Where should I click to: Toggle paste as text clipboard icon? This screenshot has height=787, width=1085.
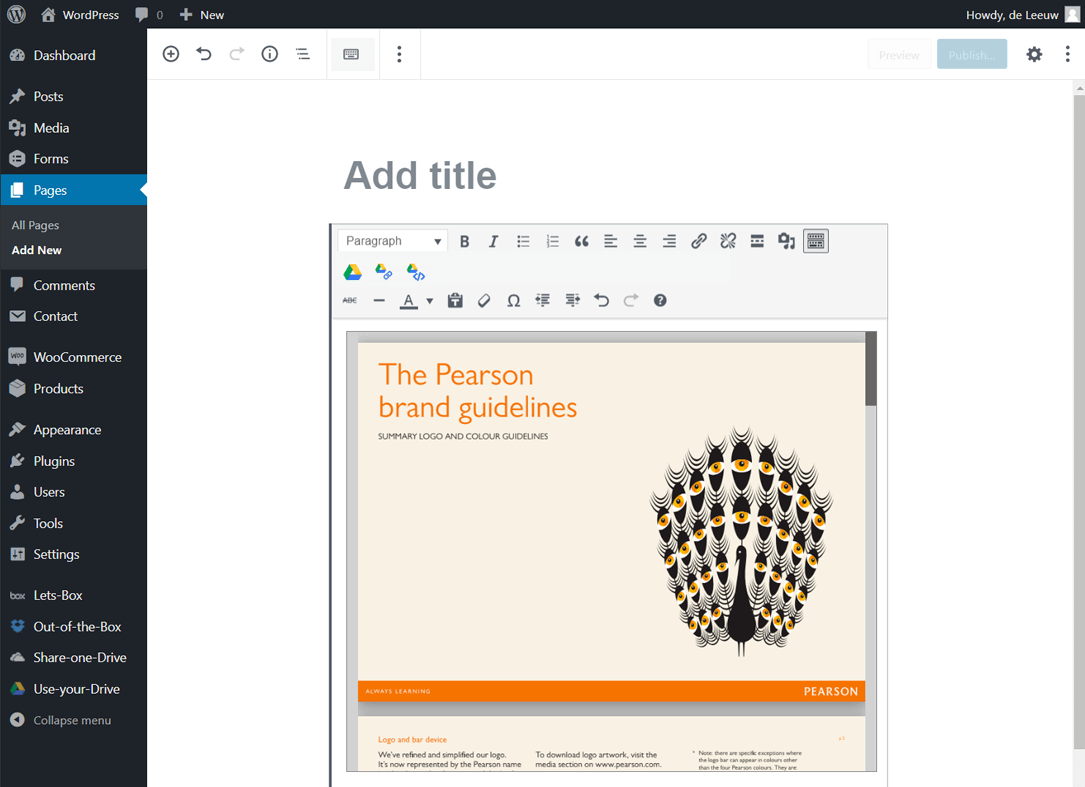[455, 300]
